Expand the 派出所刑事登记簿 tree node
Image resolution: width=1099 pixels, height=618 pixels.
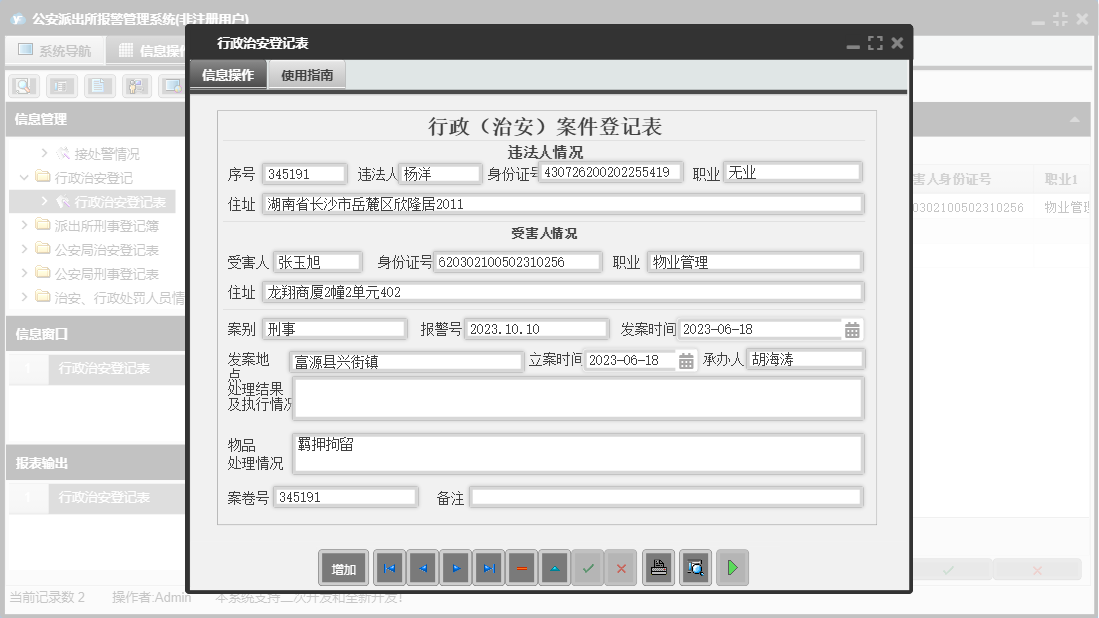[22, 224]
